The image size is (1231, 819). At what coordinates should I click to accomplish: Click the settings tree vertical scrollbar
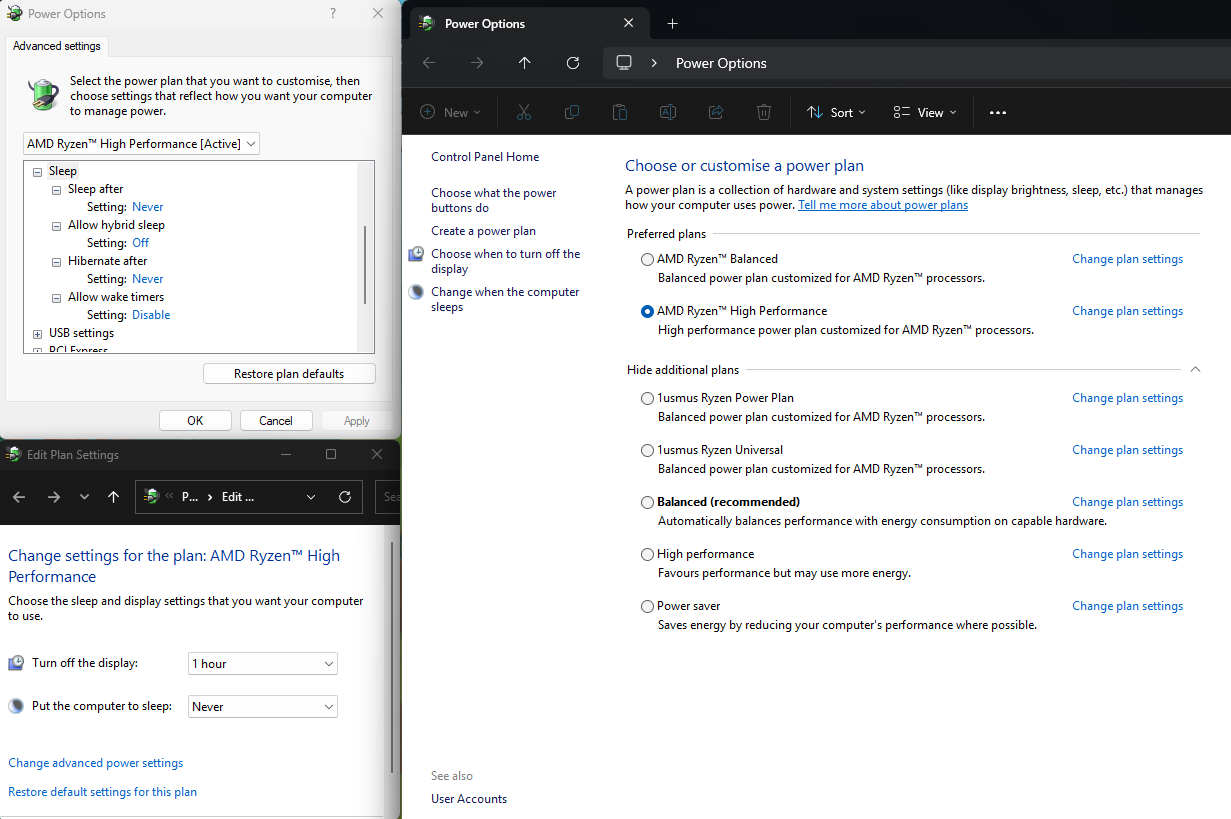click(x=366, y=265)
